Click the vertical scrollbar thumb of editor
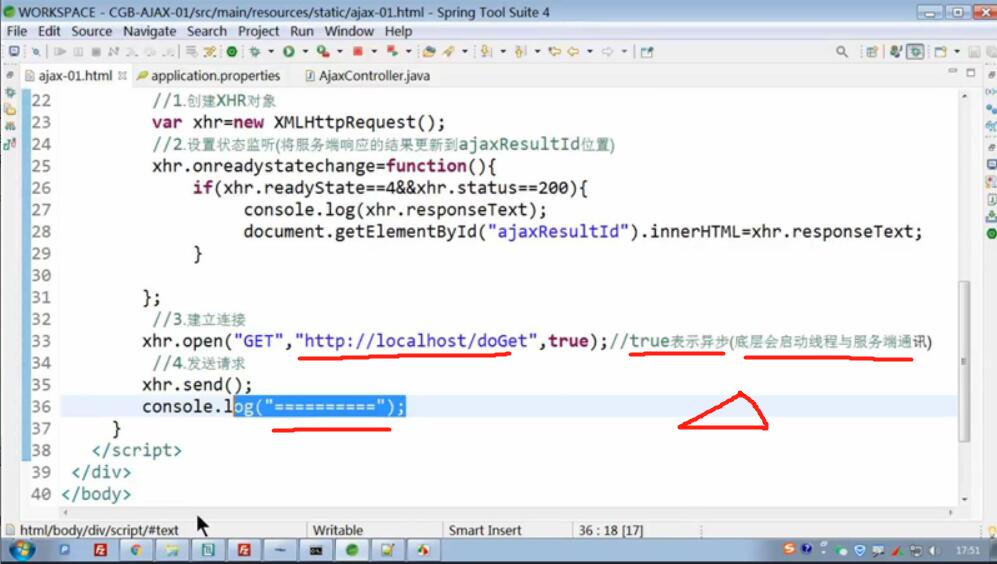Screen dimensions: 997x564 [964, 361]
